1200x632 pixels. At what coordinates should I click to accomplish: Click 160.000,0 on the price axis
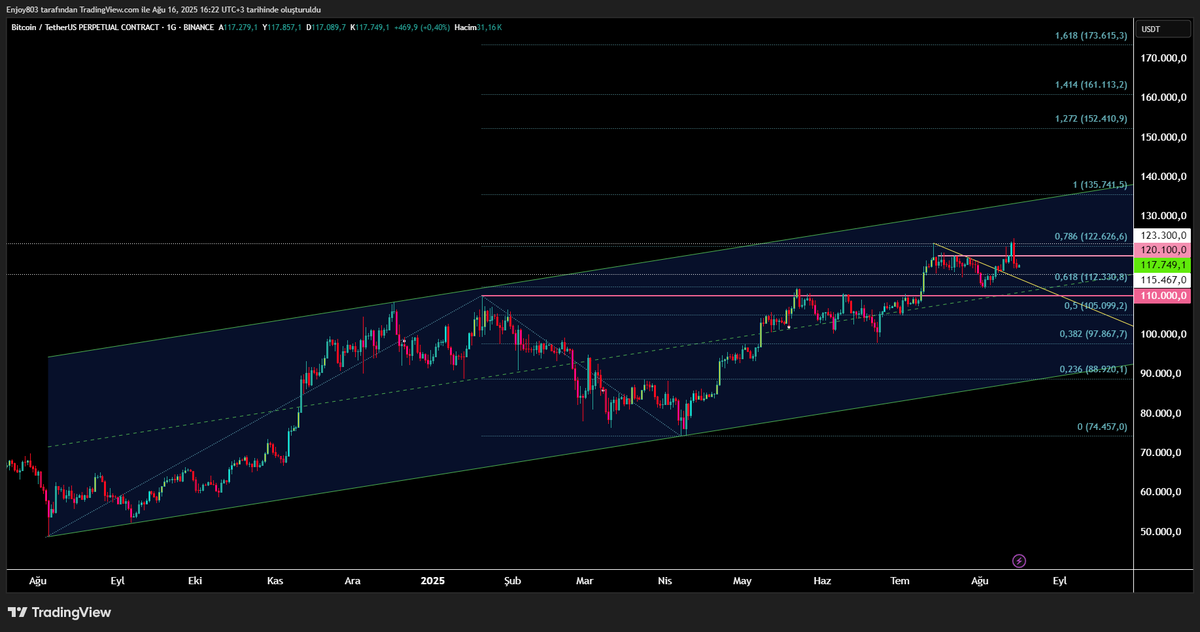1162,97
